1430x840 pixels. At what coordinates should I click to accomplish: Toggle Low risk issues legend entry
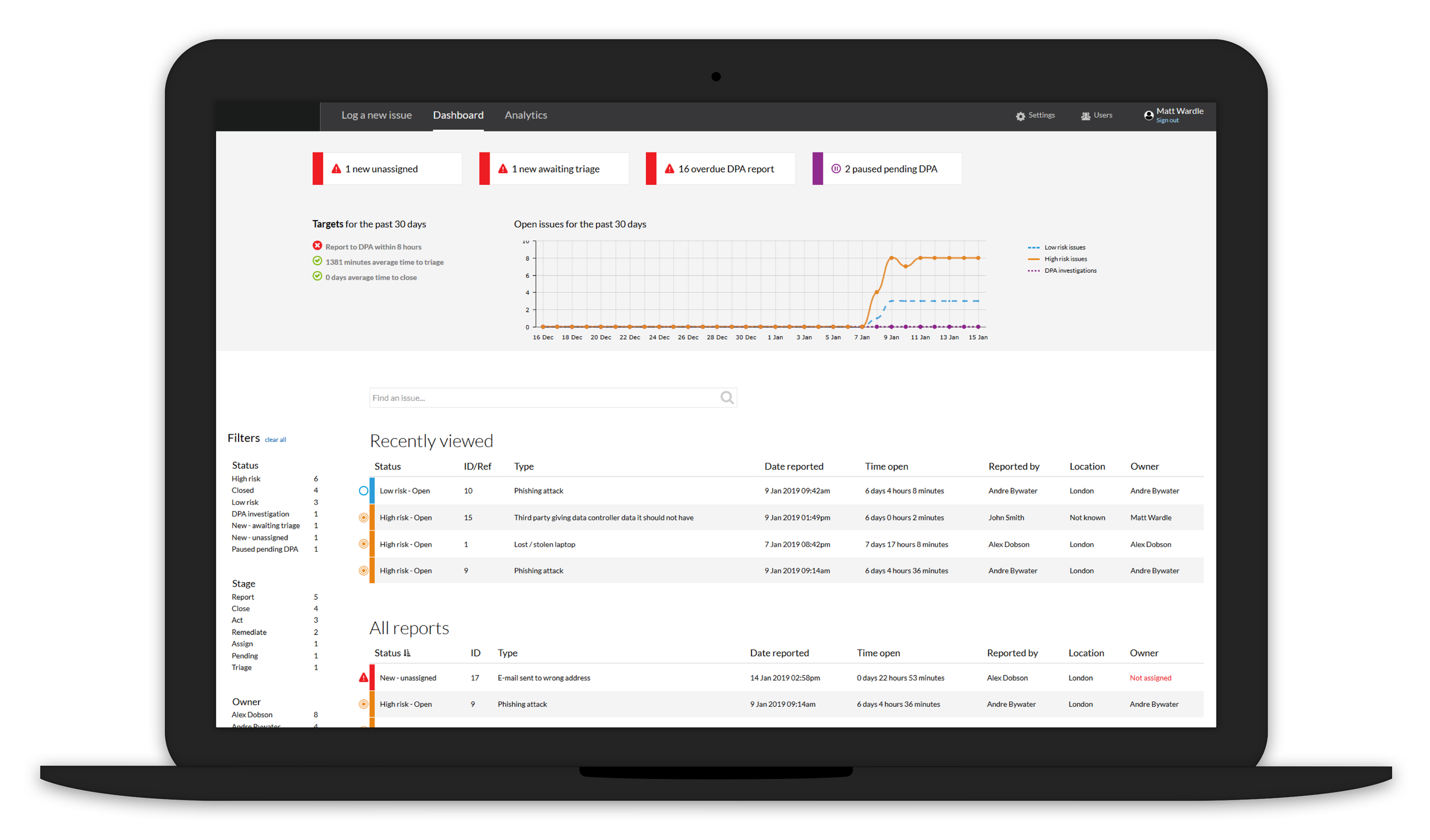coord(1064,248)
